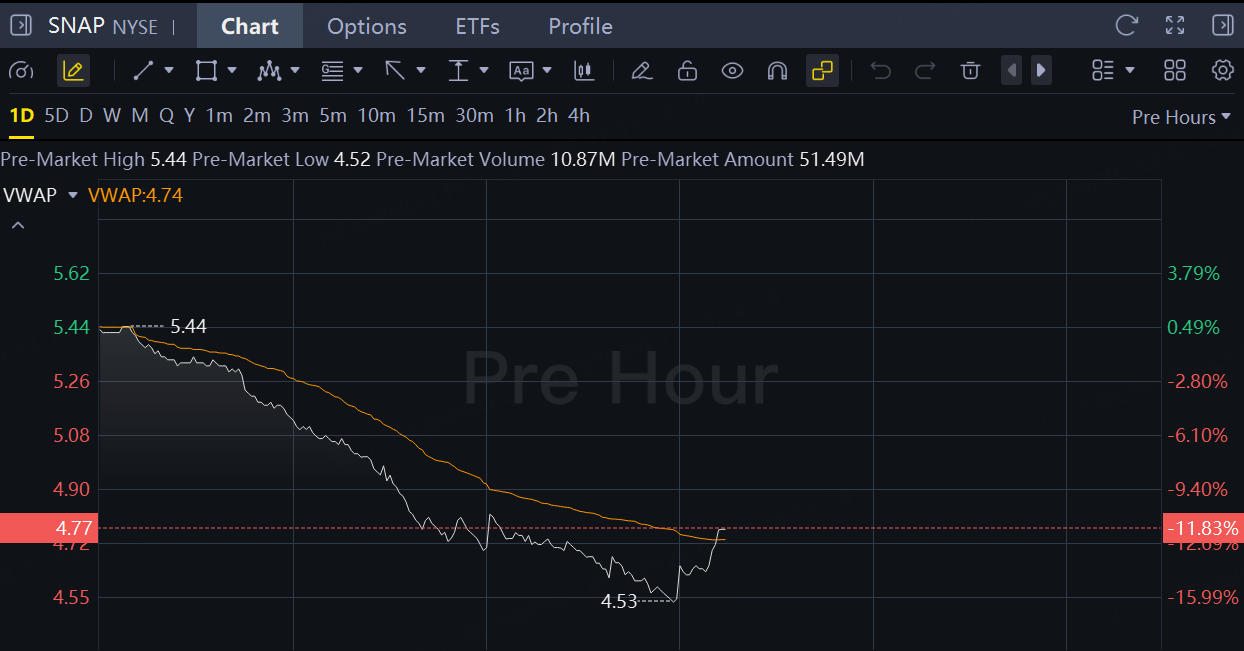Open the list layout icon
Screen dimensions: 1244x651
(1103, 70)
